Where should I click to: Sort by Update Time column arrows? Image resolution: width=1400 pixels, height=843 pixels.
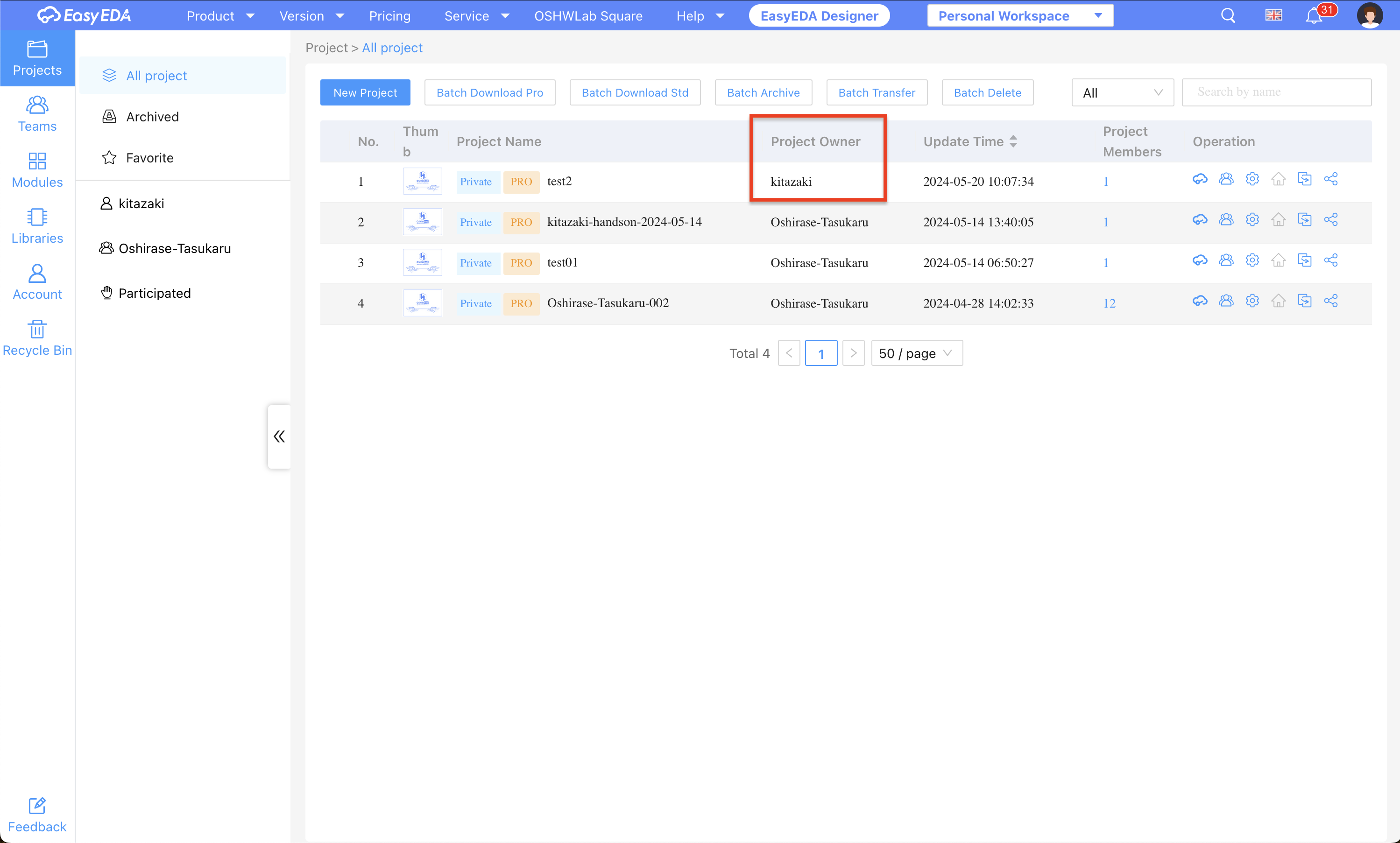[x=1013, y=141]
